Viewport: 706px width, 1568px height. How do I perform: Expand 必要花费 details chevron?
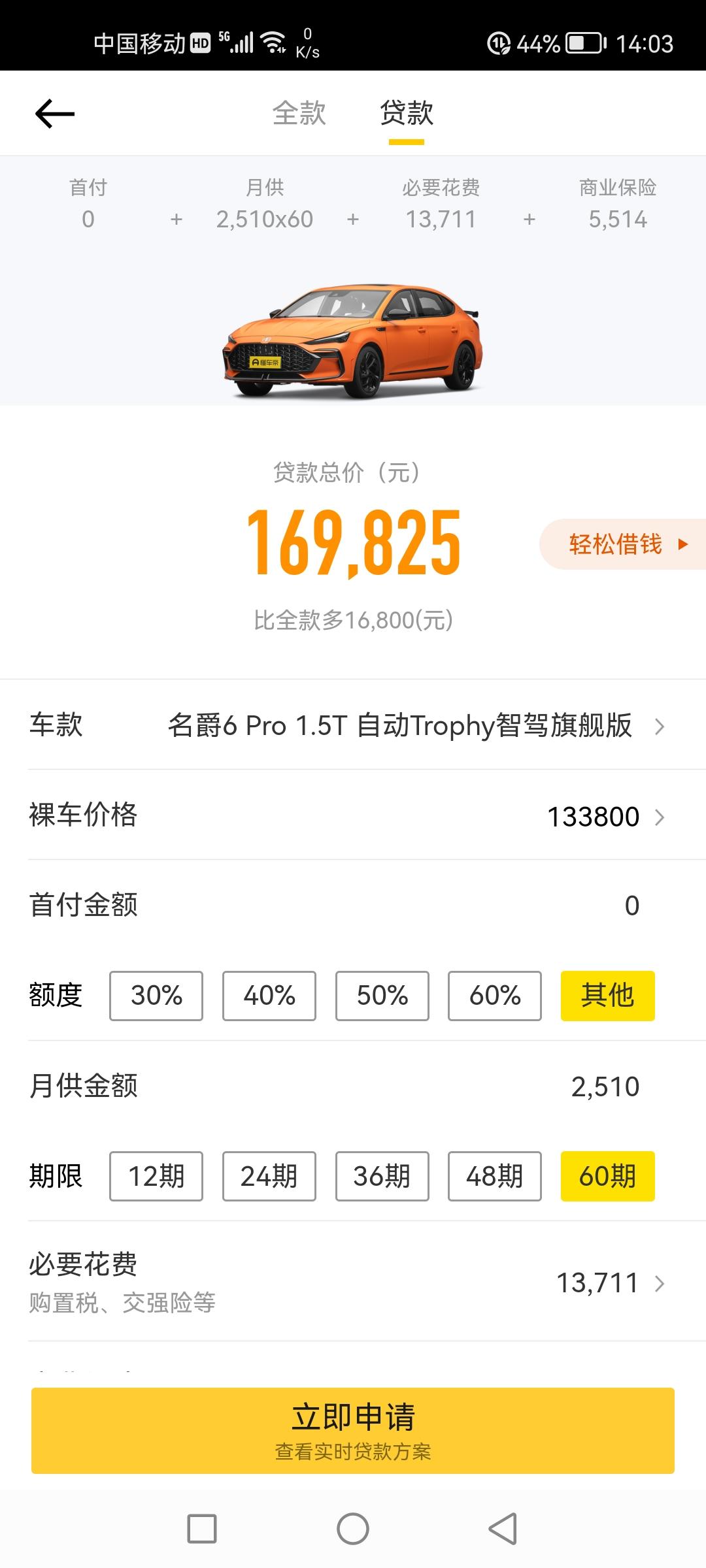(660, 1284)
